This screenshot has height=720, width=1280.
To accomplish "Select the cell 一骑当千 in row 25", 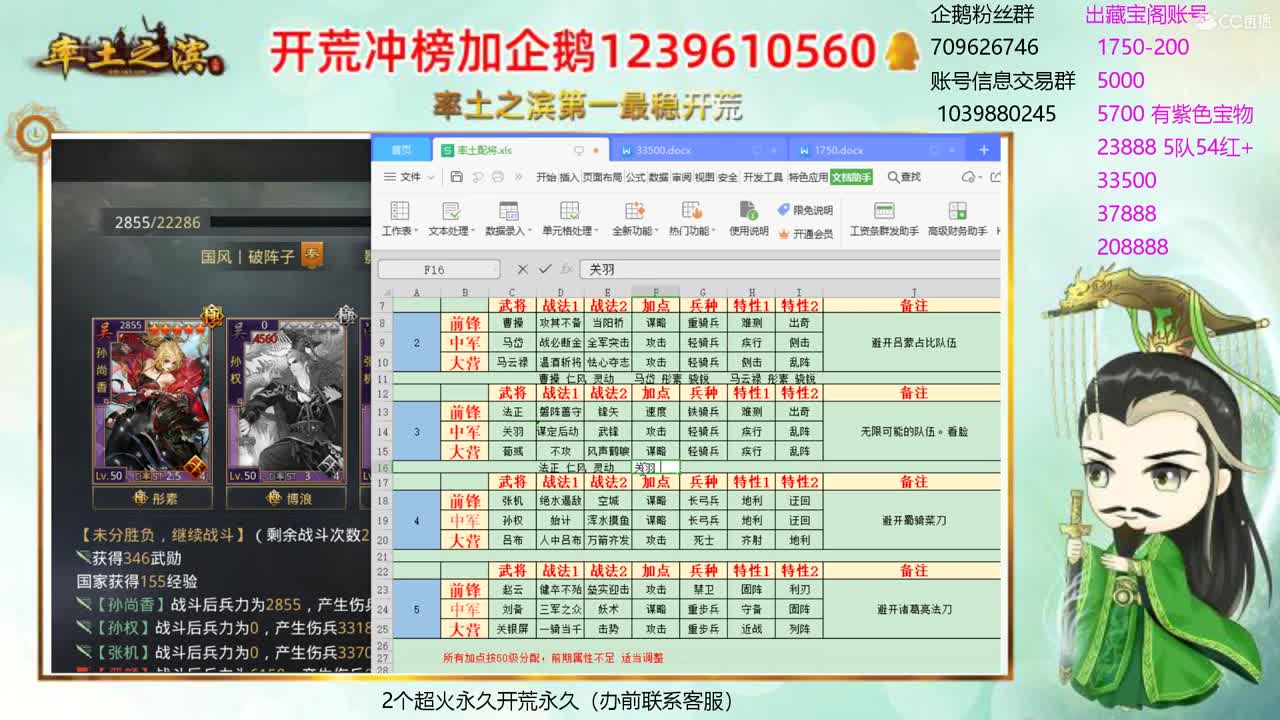I will coord(560,630).
